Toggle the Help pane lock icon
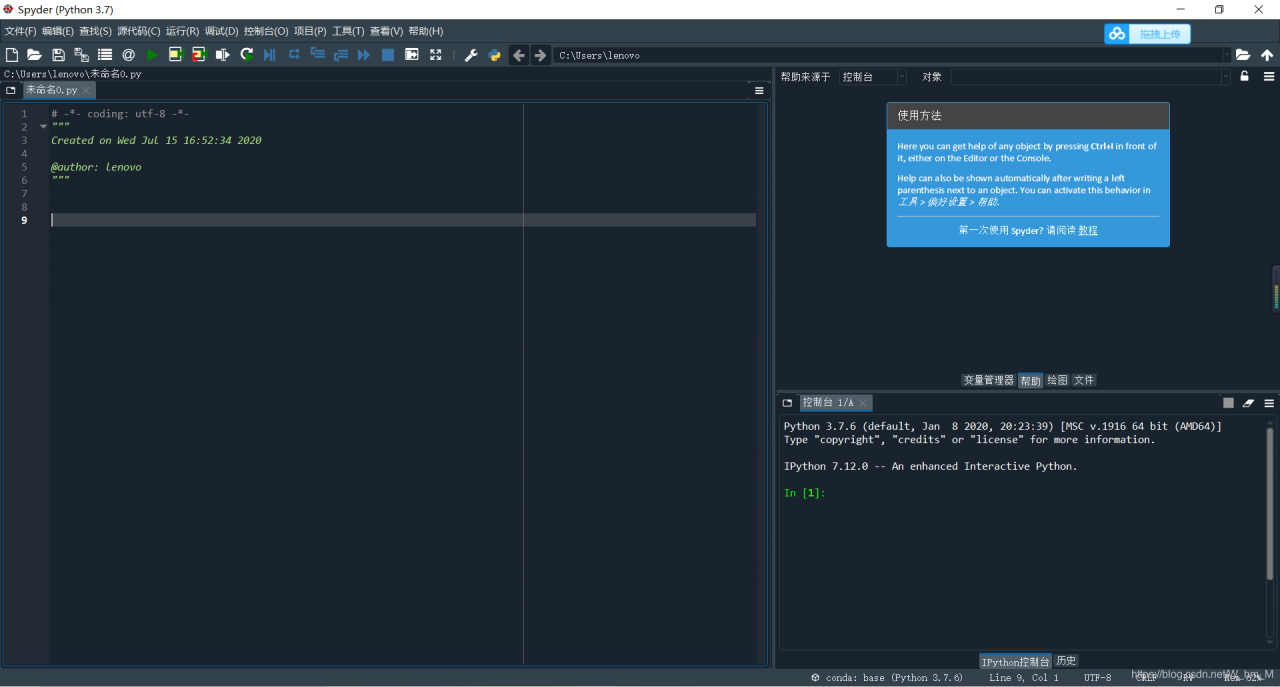This screenshot has width=1280, height=687. point(1244,76)
